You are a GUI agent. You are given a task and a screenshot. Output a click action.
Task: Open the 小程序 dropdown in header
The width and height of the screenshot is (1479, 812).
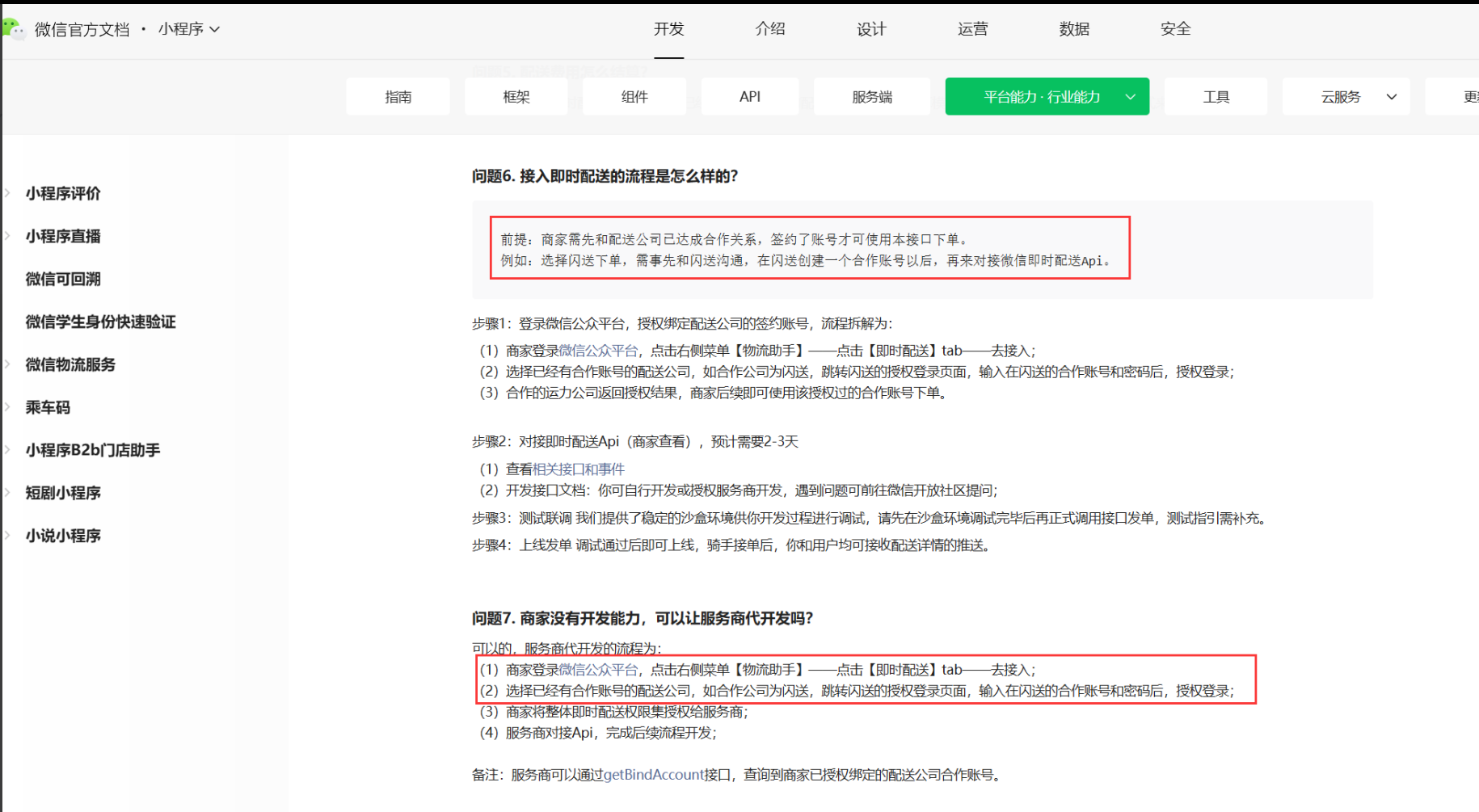coord(189,29)
